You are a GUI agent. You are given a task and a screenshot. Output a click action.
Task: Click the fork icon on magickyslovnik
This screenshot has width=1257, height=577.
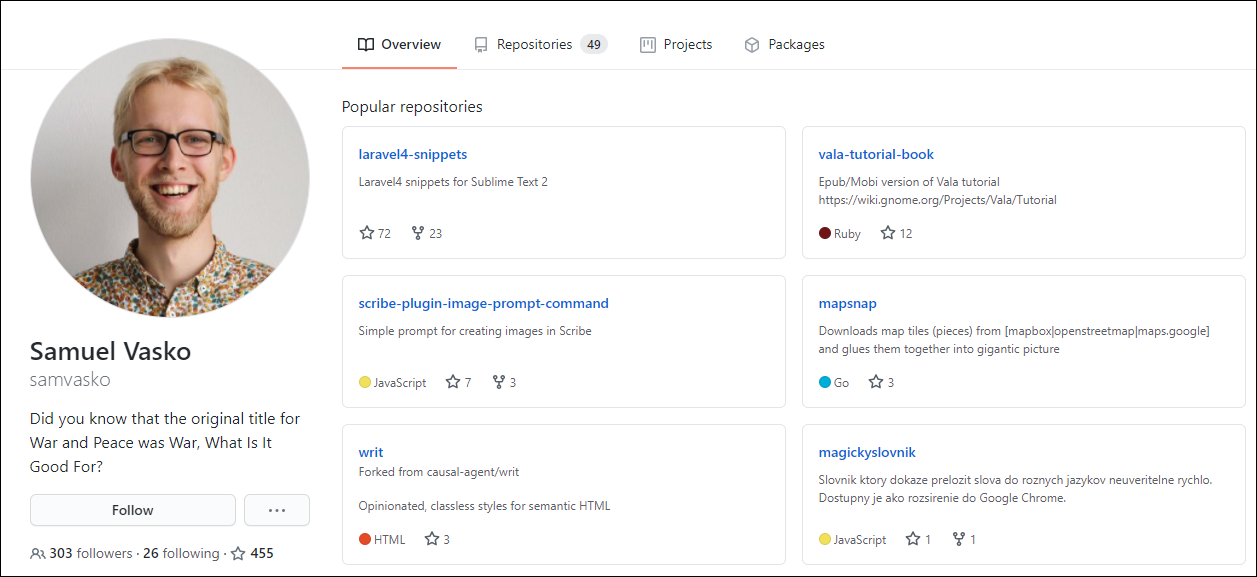point(959,539)
